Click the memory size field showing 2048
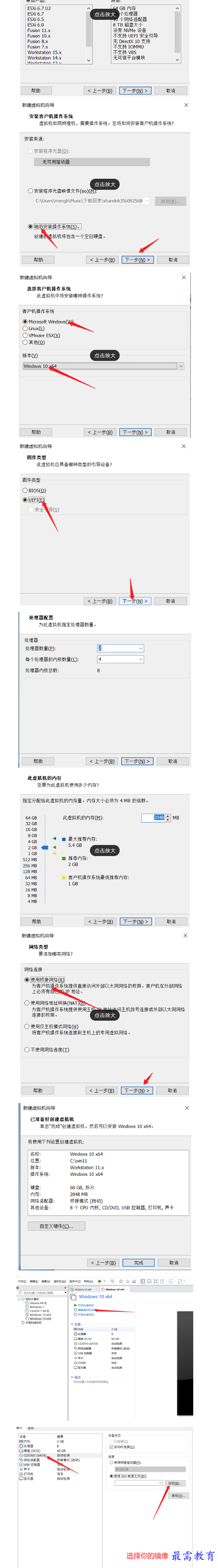The width and height of the screenshot is (218, 1568). (x=154, y=818)
